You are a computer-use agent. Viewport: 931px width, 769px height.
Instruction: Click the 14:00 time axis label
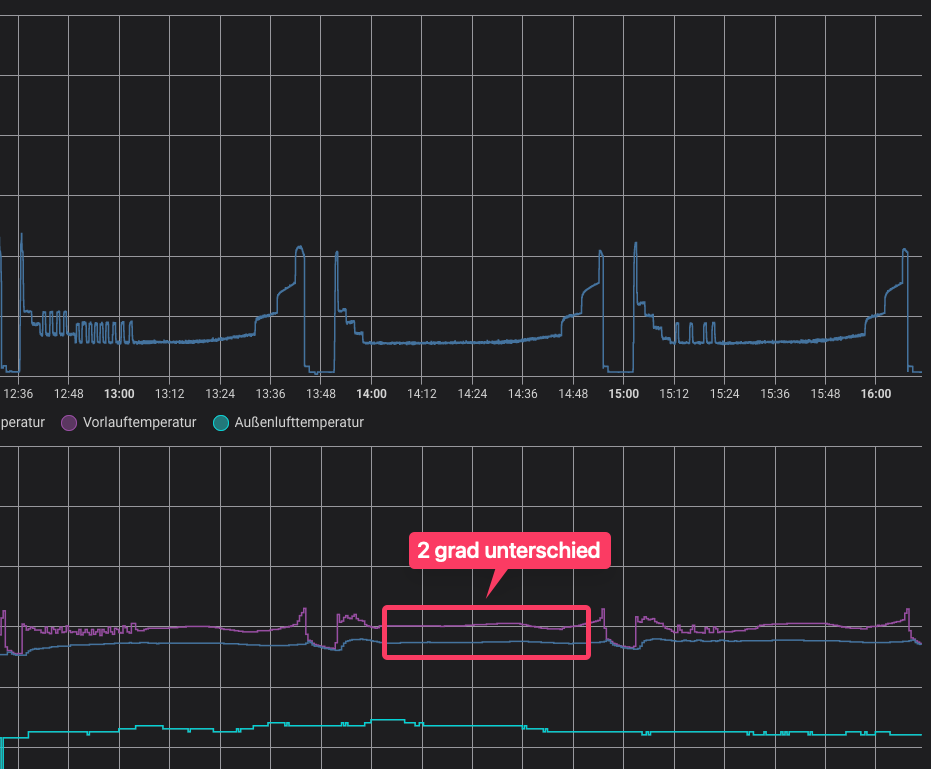point(372,394)
